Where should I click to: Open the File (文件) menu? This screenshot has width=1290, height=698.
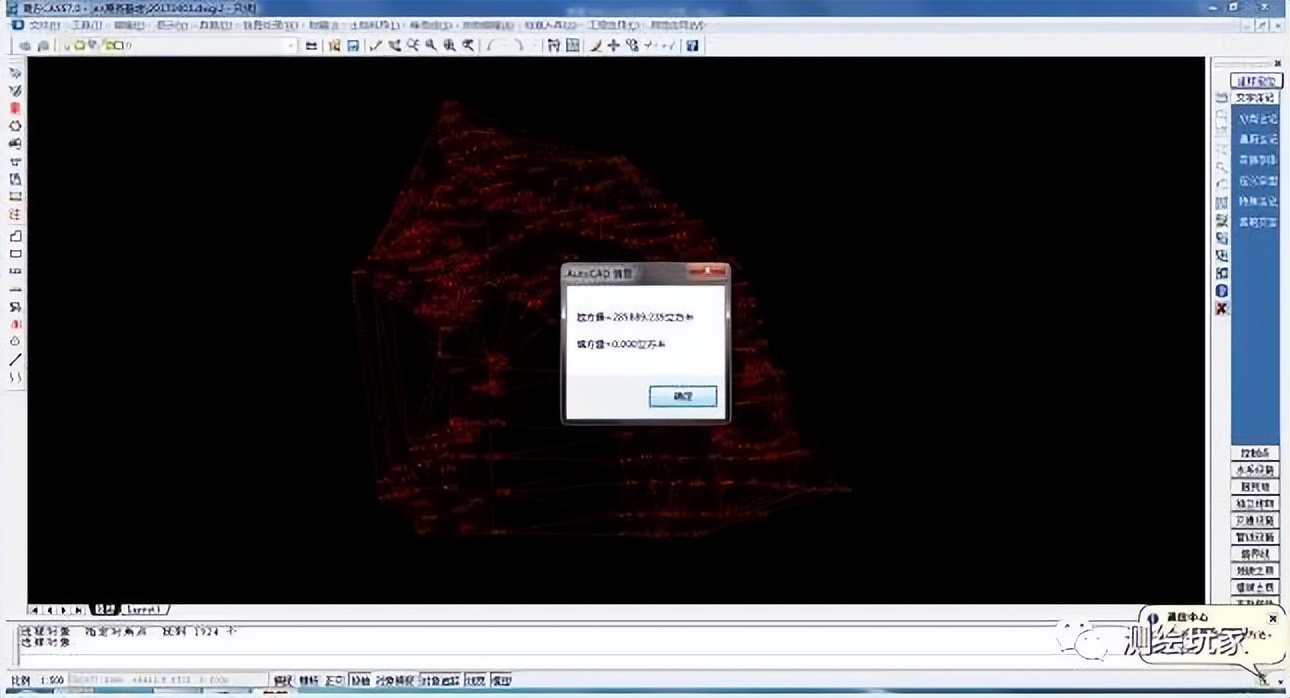(44, 25)
